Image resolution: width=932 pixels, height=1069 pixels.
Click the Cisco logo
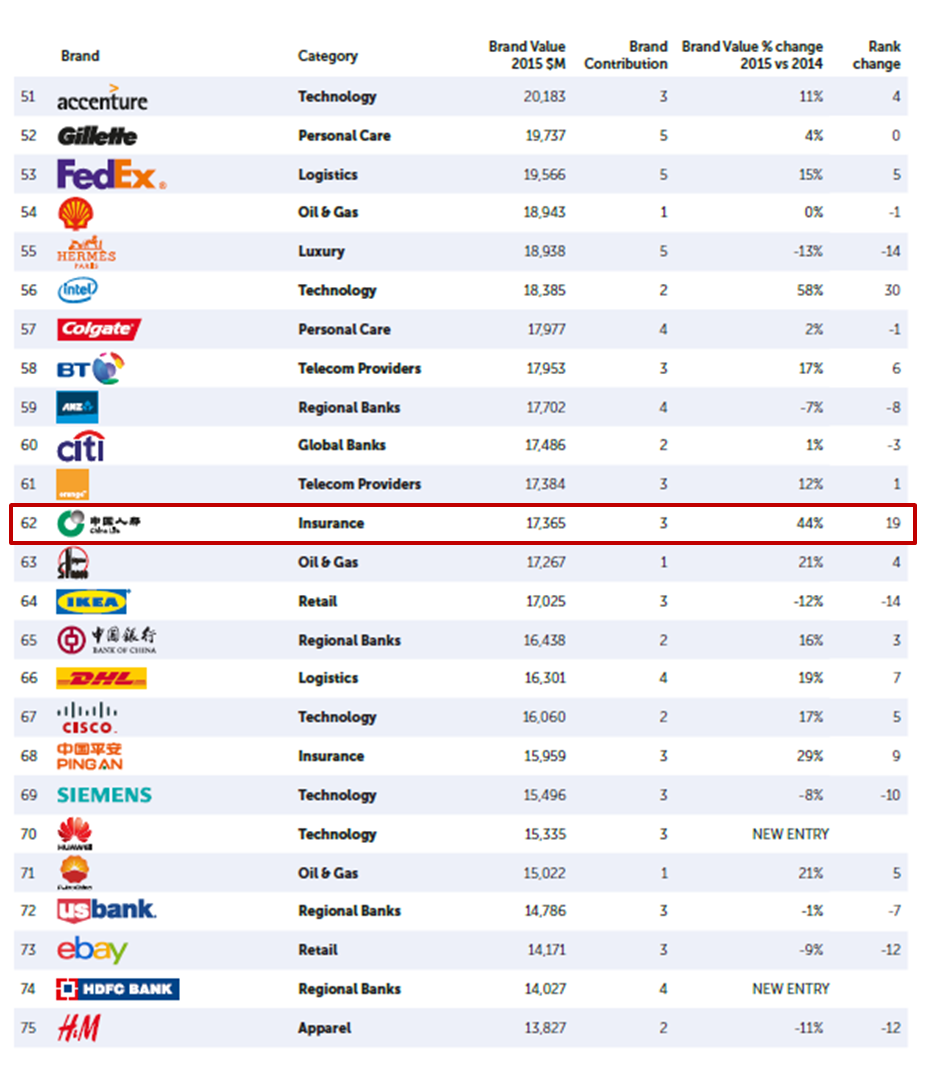tap(87, 719)
